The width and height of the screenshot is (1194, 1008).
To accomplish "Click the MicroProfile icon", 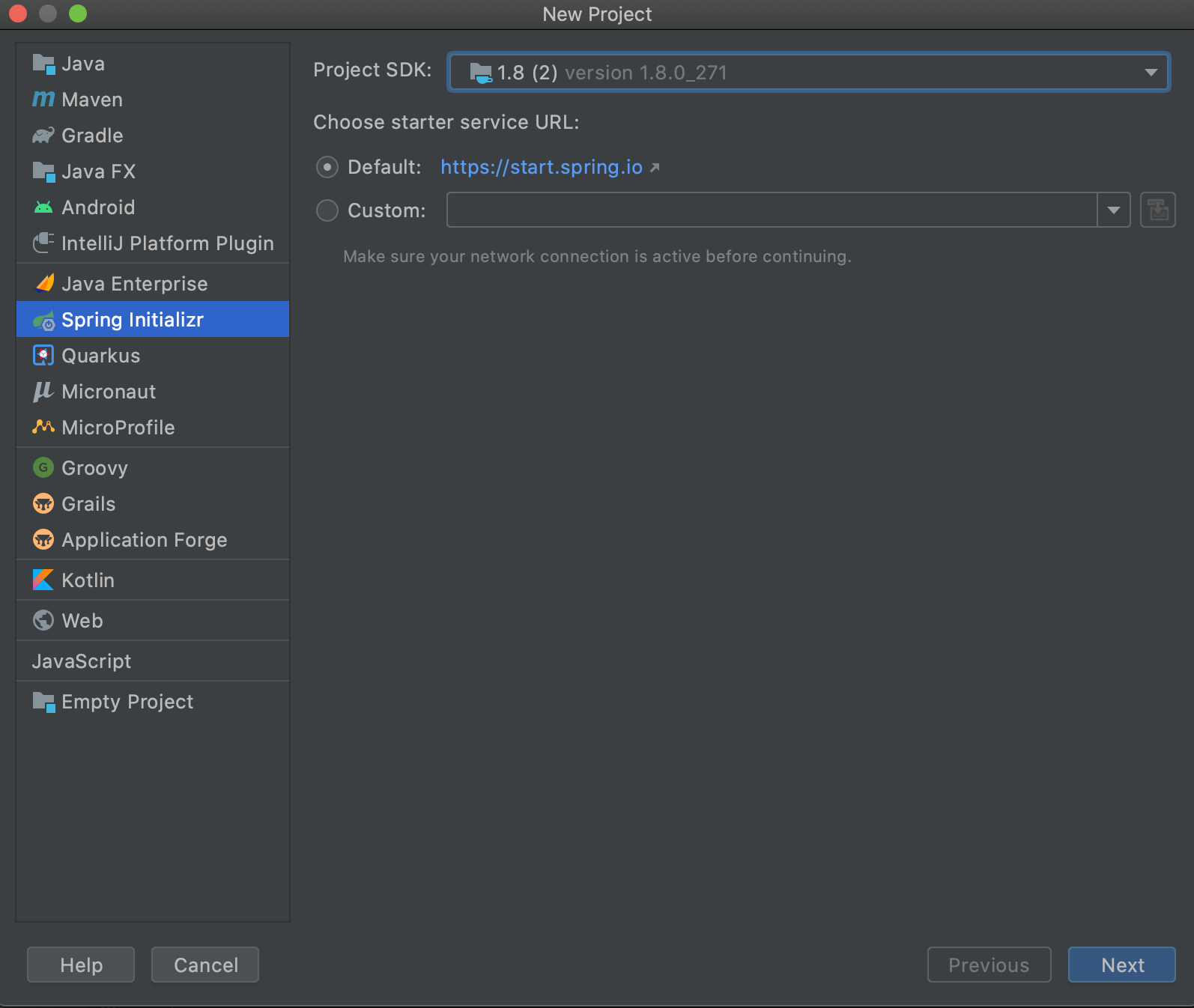I will (43, 427).
